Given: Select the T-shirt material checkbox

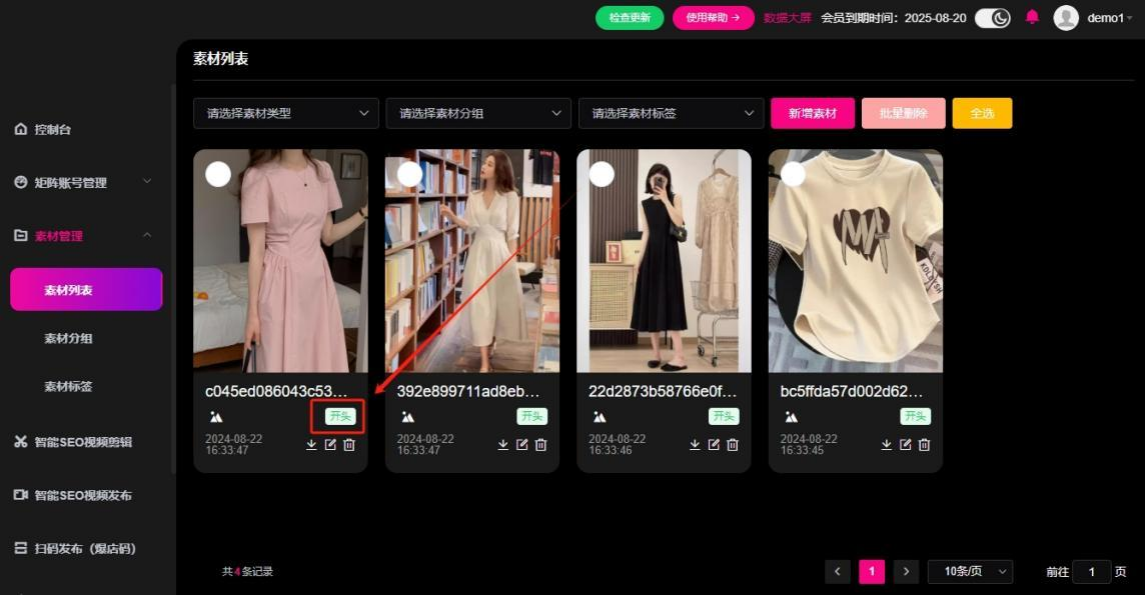Looking at the screenshot, I should [x=793, y=174].
